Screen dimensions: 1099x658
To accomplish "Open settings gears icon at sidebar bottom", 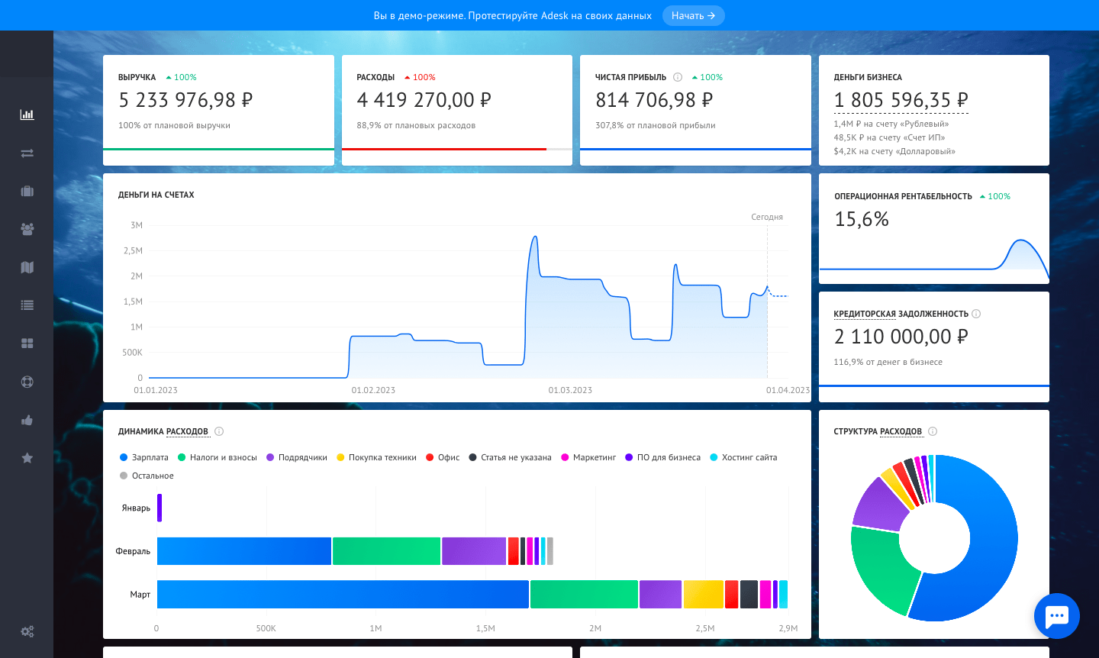I will click(x=27, y=631).
